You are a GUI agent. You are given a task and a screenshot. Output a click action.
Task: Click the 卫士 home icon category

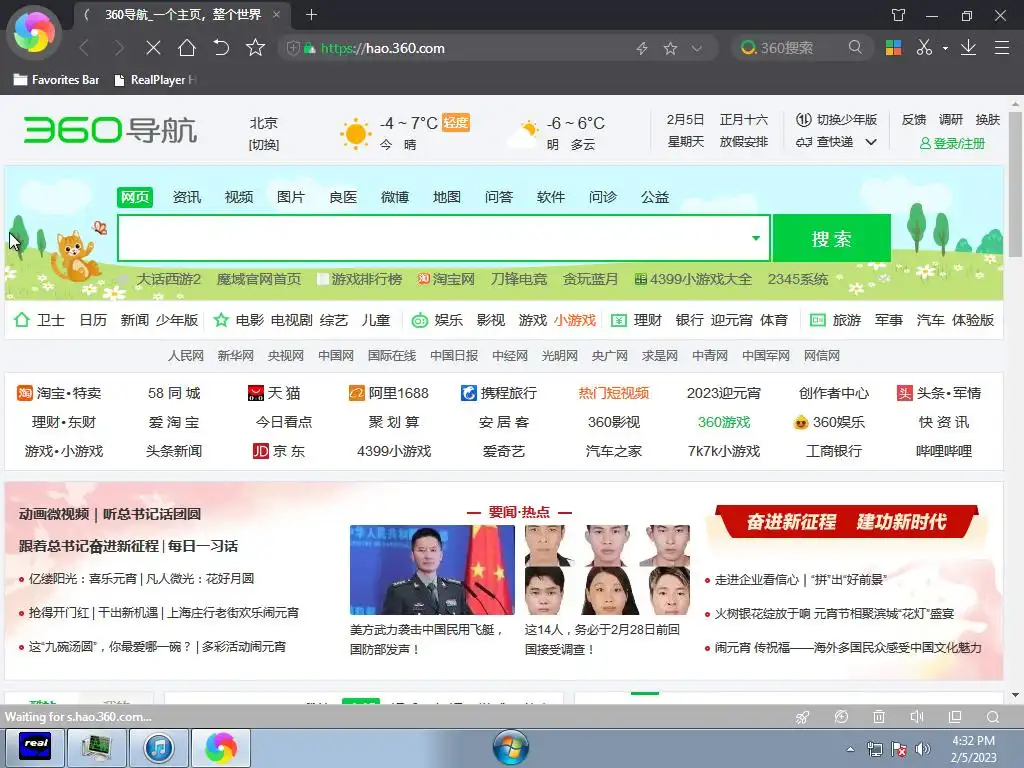[22, 320]
